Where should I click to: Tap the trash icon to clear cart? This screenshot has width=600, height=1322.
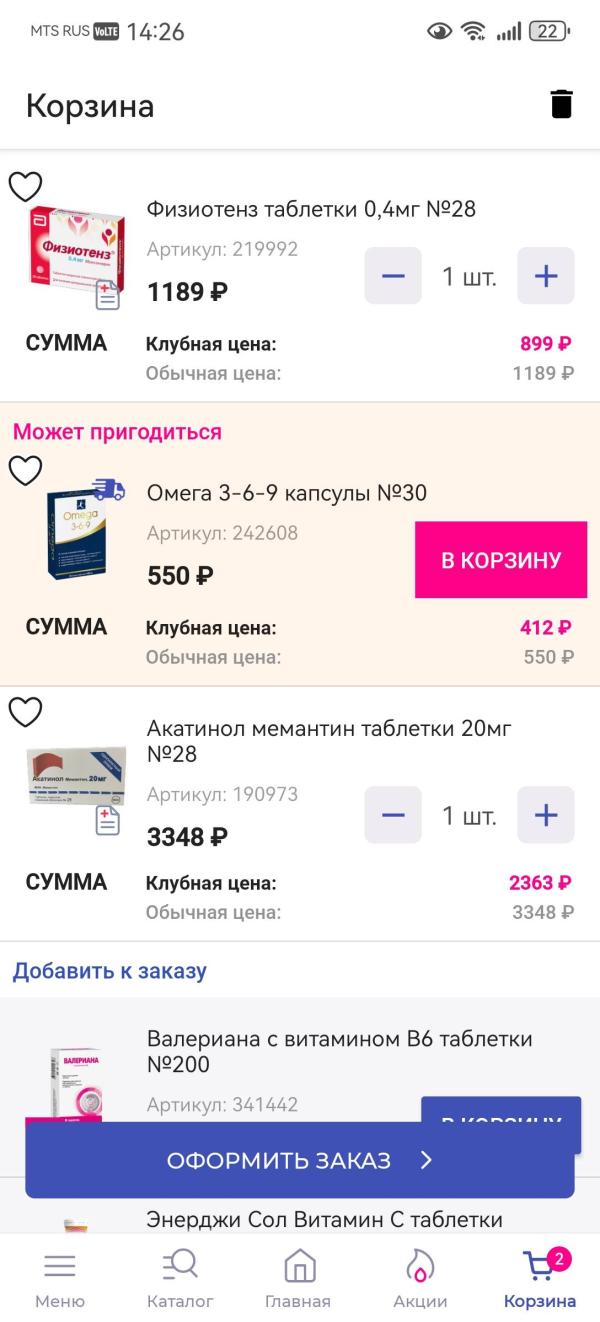[562, 104]
